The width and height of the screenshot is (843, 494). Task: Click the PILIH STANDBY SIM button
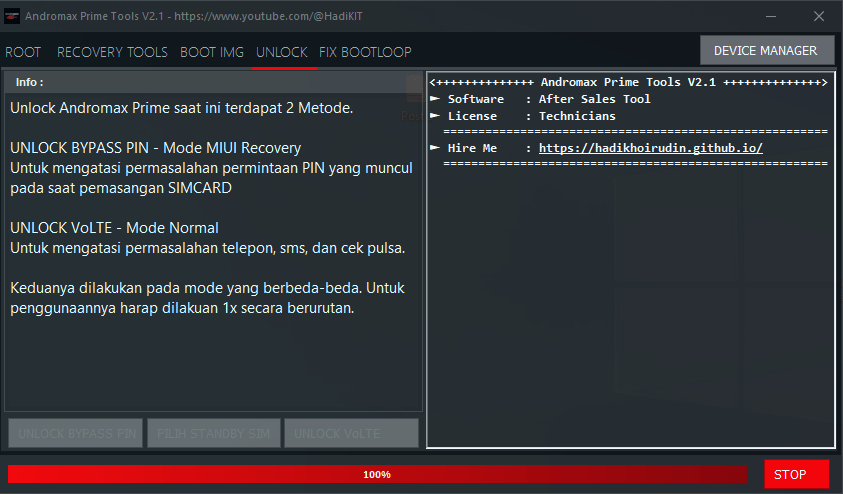pos(213,433)
